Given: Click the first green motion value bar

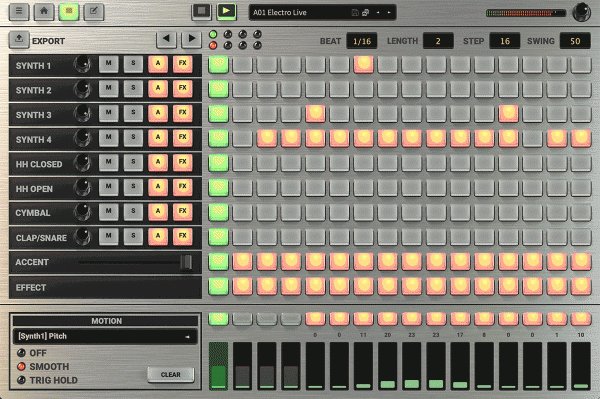Looking at the screenshot, I should tap(218, 366).
